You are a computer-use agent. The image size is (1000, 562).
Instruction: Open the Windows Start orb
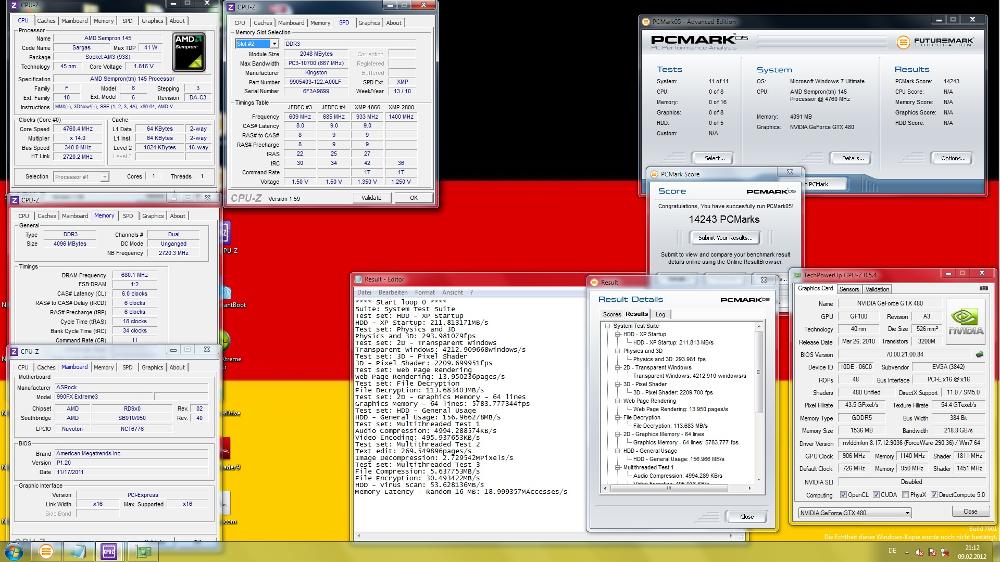[13, 551]
